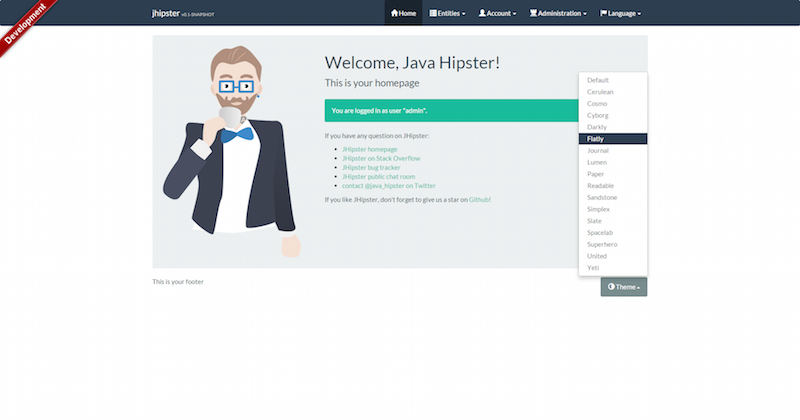Switch to the Cyborg theme
Screen dimensions: 800x420
[x=598, y=115]
